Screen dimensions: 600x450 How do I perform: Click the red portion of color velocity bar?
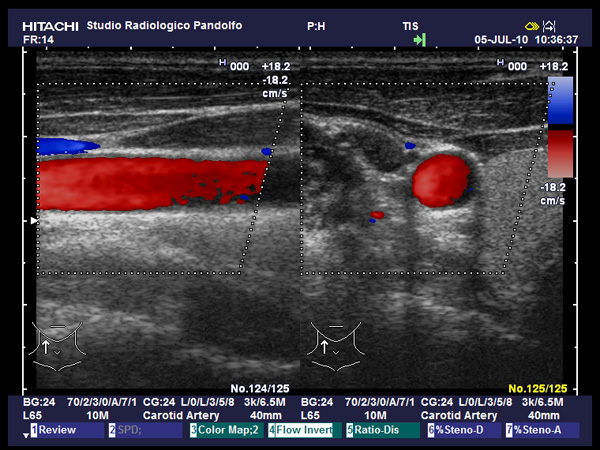click(x=561, y=154)
